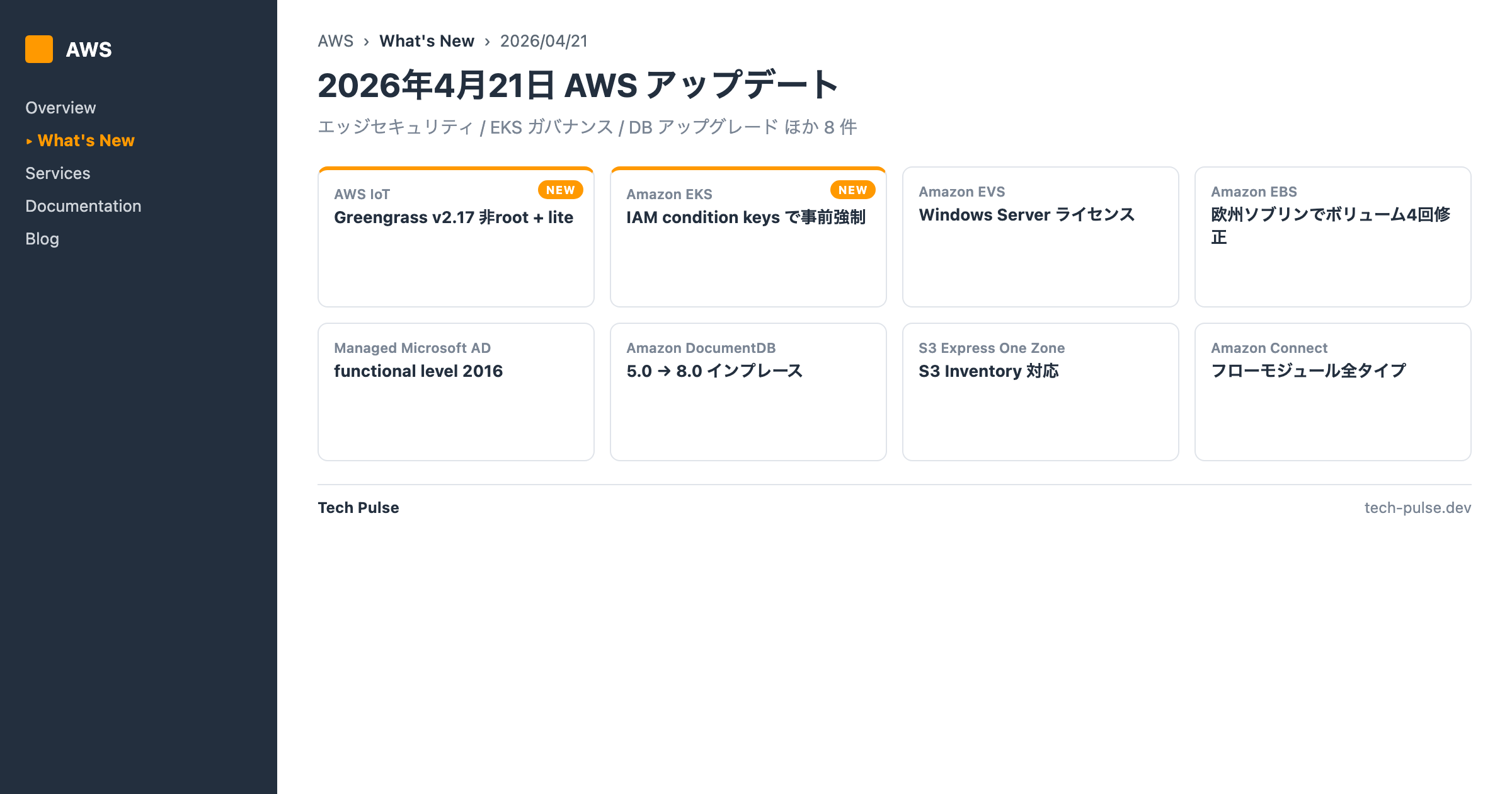Click the AWS text beside the sidebar logo
Screen dimensions: 1512x794
click(89, 49)
